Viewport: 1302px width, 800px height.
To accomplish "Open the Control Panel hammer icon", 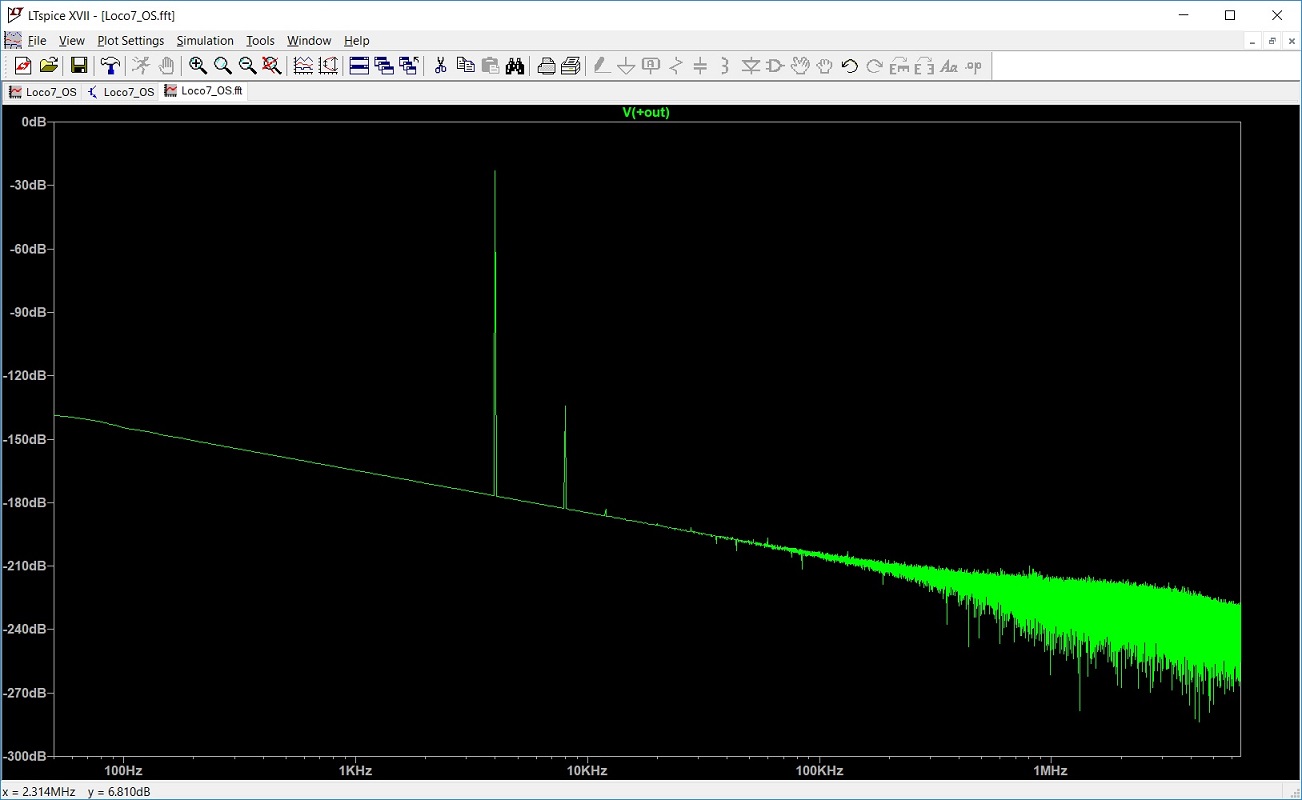I will click(110, 66).
